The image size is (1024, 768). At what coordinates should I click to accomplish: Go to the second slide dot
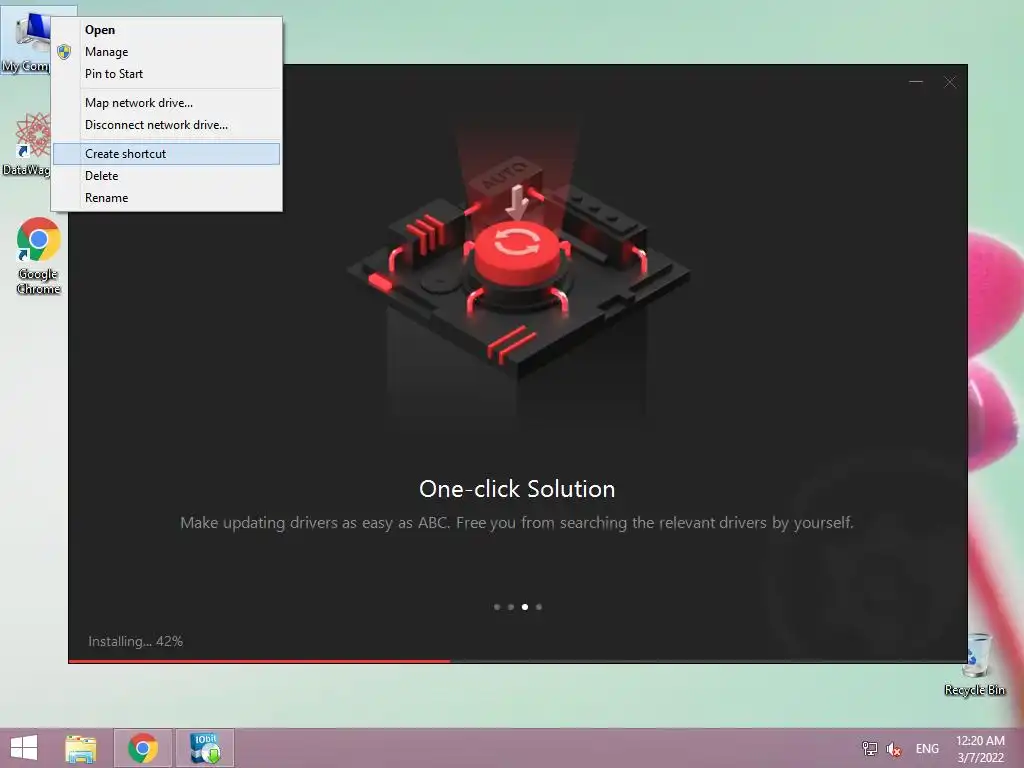(x=511, y=607)
